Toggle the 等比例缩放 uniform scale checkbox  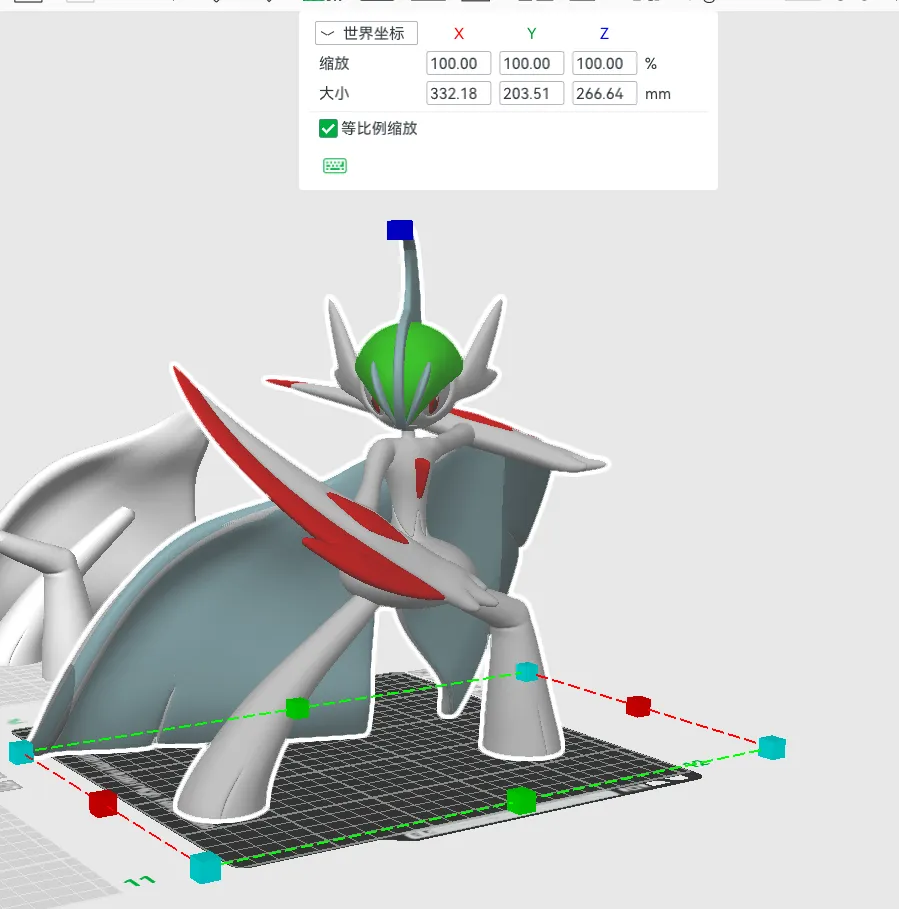[328, 128]
